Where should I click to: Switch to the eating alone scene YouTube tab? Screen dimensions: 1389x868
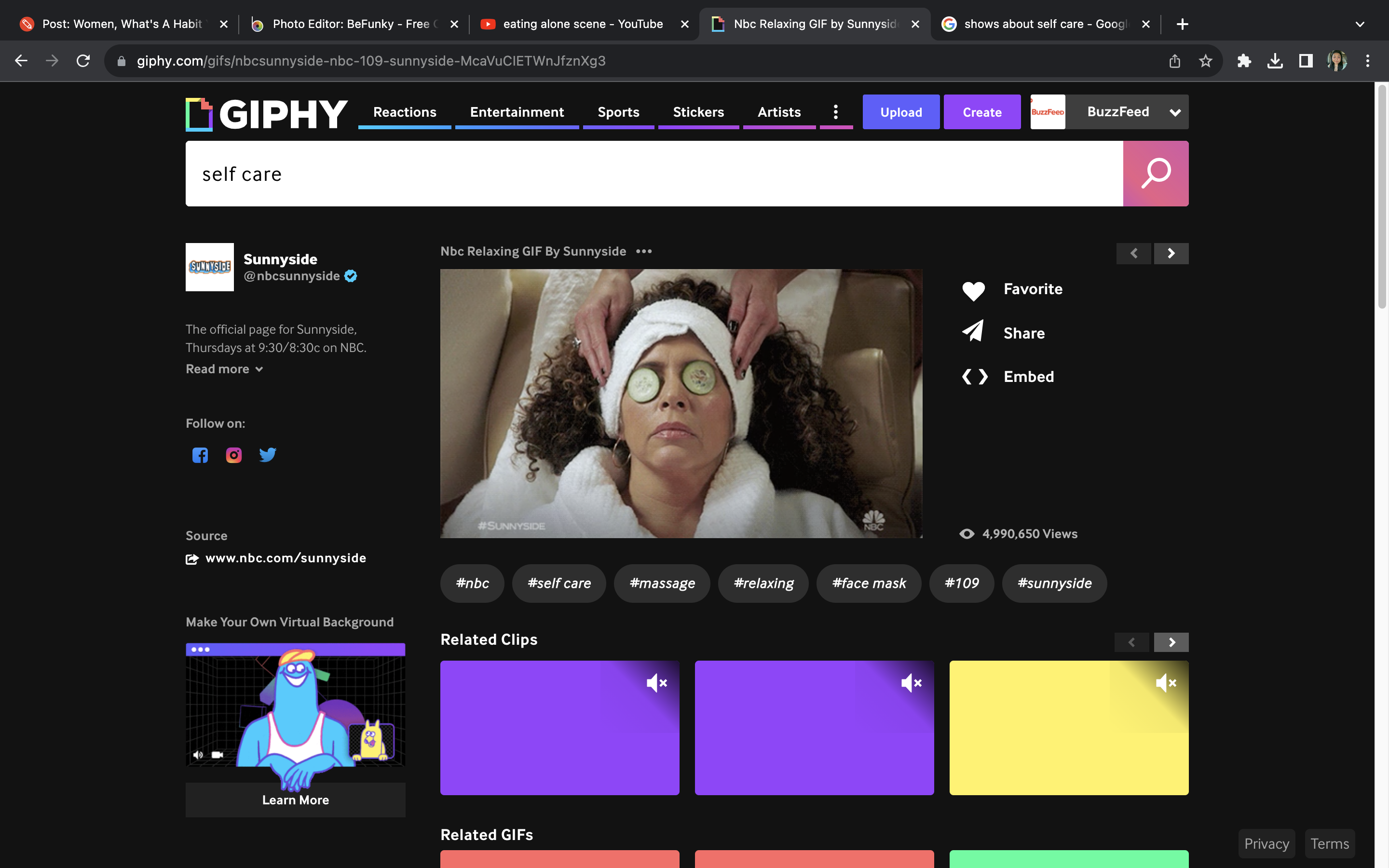click(582, 24)
